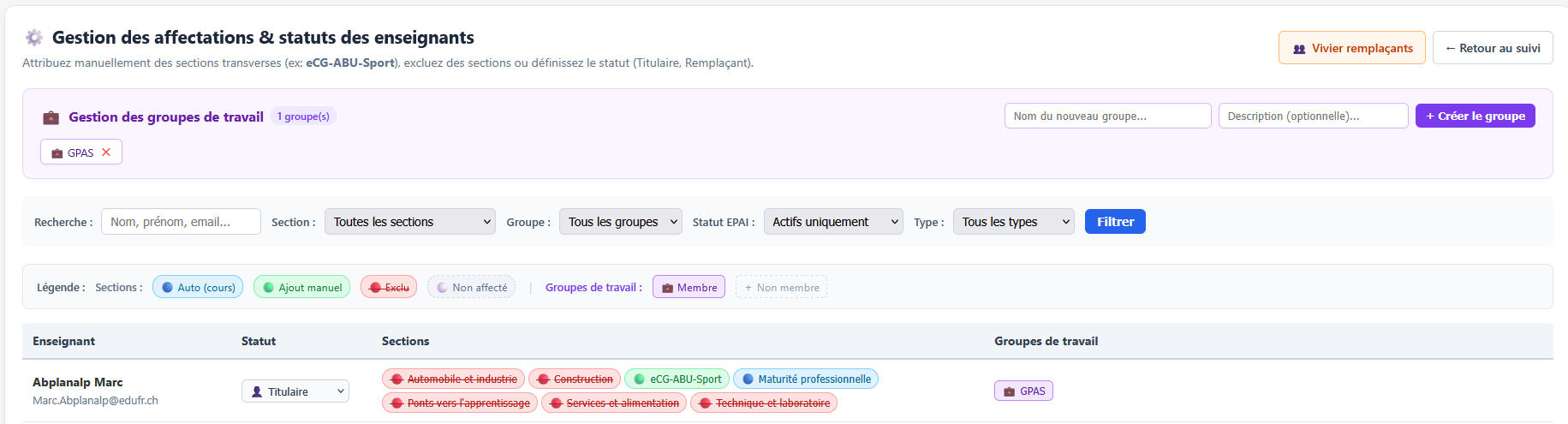Toggle the excluded Construction section tag
1568x424 pixels.
tap(575, 379)
